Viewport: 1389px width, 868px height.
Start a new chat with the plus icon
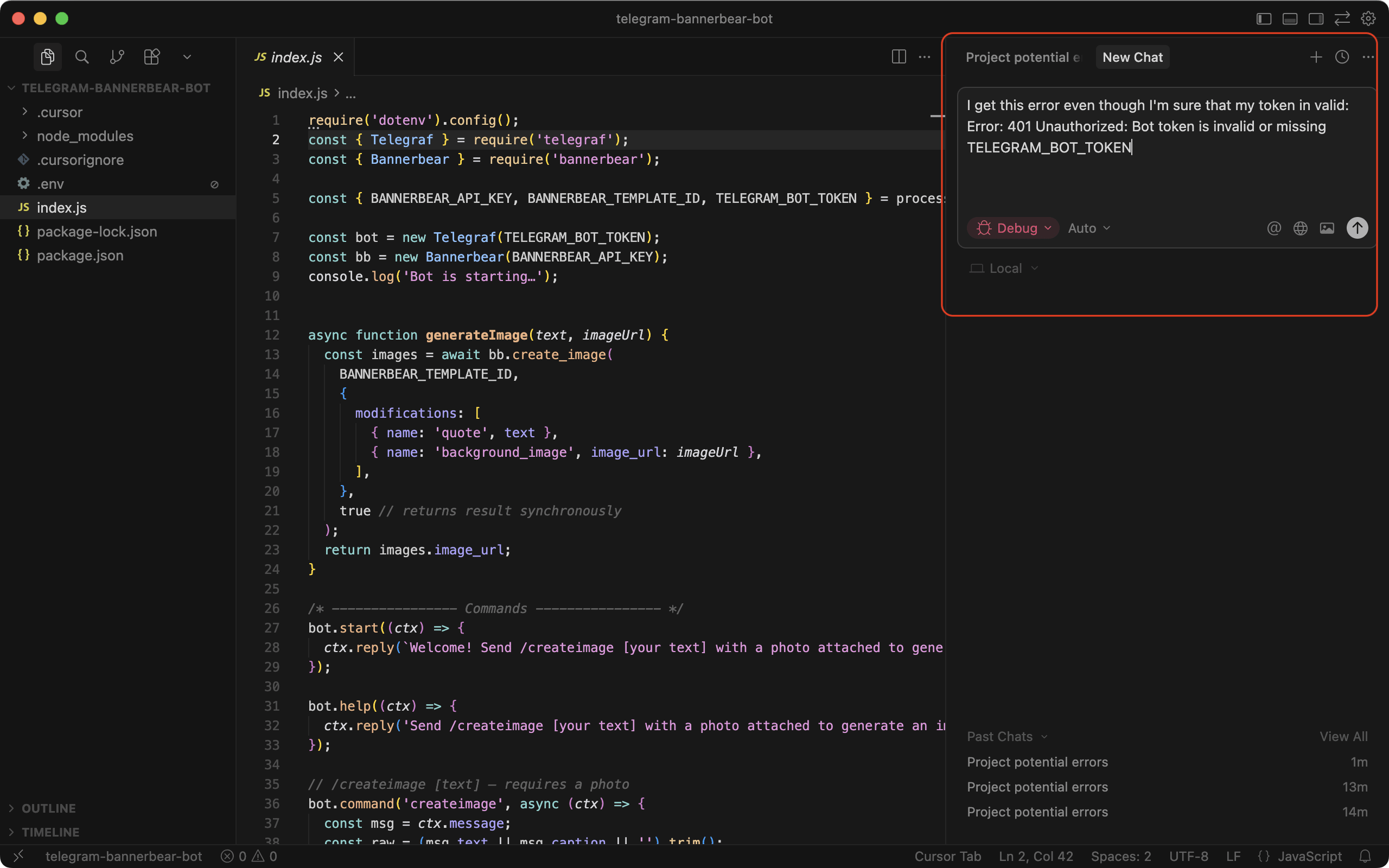[x=1316, y=57]
